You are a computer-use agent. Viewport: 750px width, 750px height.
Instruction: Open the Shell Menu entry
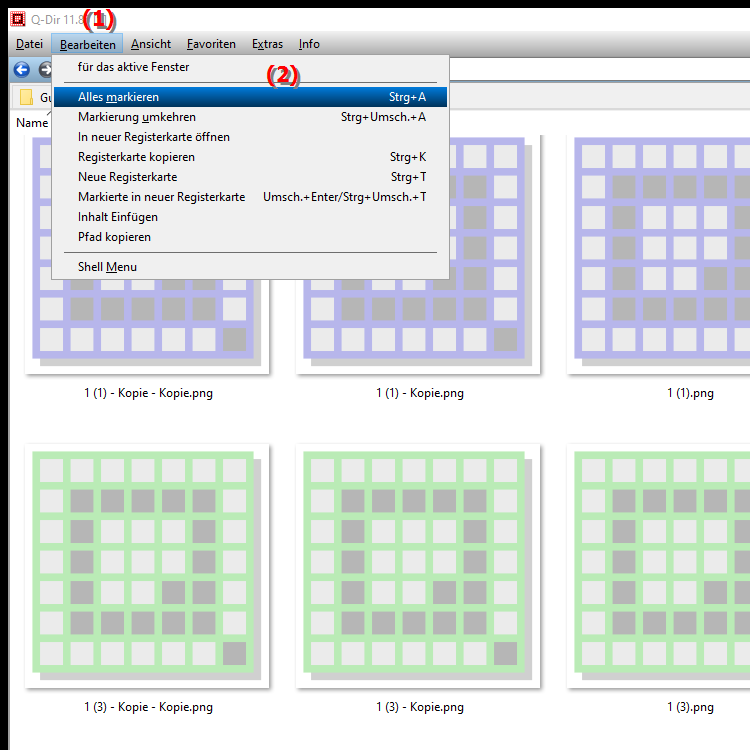250,267
